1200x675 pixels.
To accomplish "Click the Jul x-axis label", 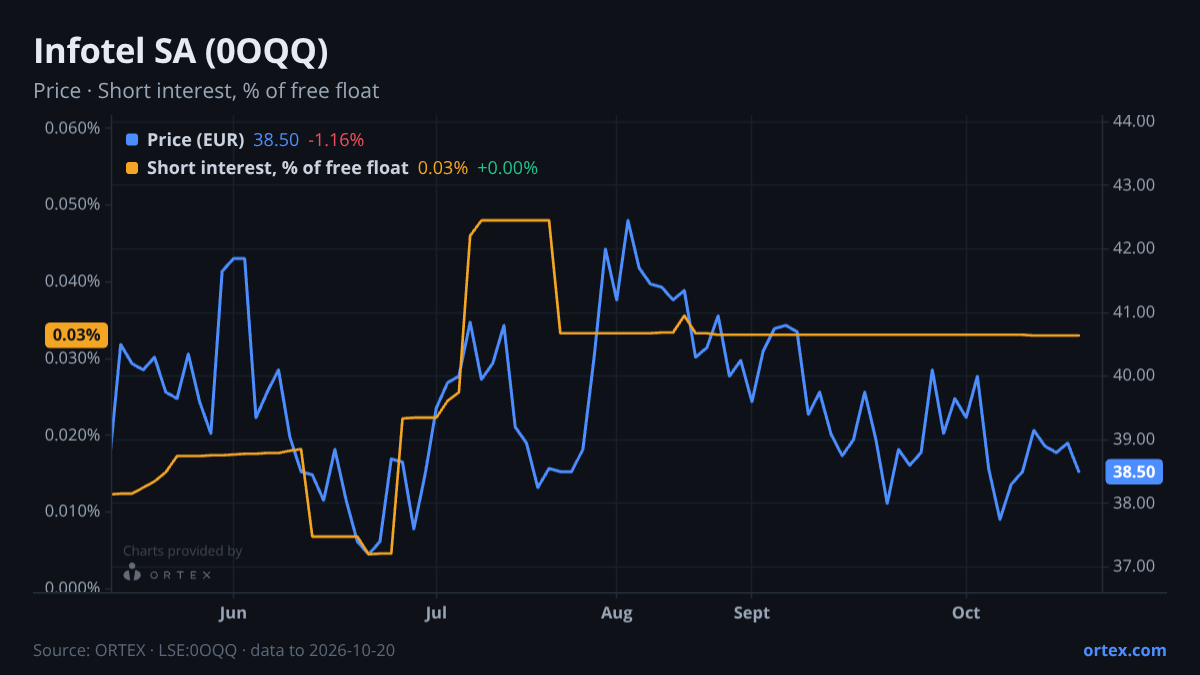I will [435, 613].
